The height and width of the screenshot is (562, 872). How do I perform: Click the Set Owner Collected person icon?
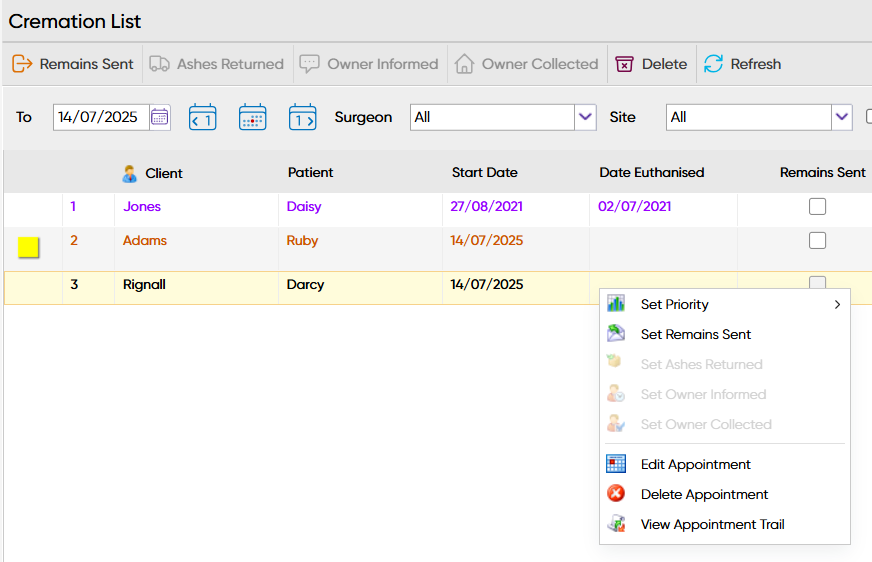point(616,424)
